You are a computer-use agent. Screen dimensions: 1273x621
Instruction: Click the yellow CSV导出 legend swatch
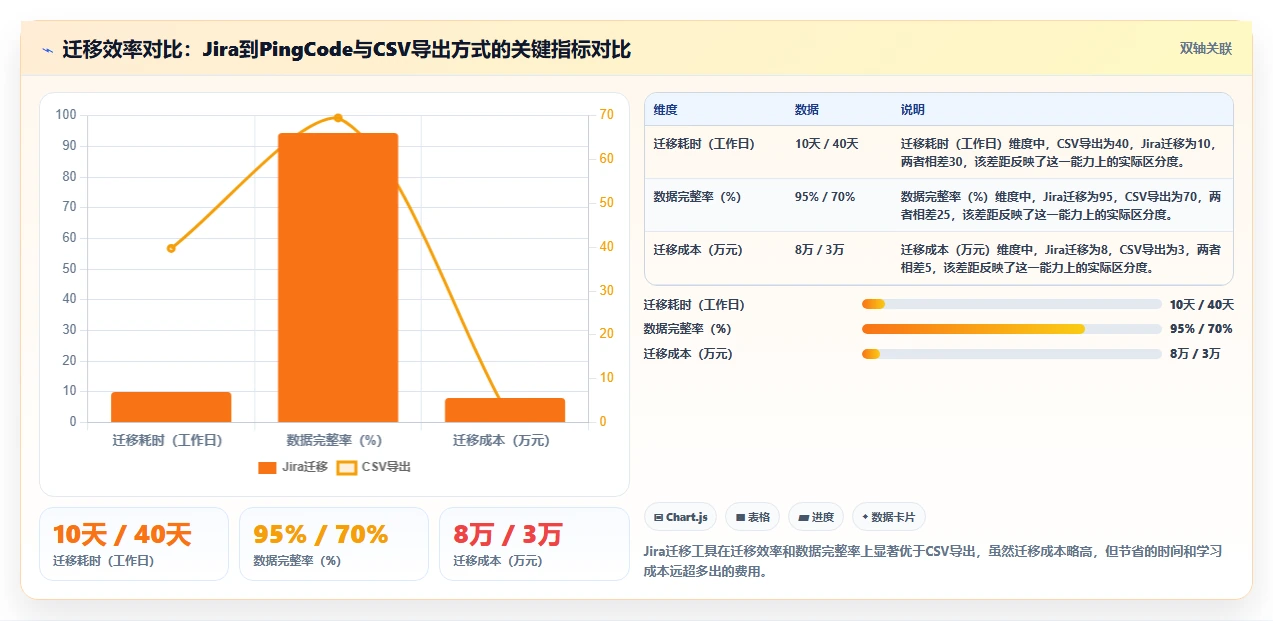346,467
